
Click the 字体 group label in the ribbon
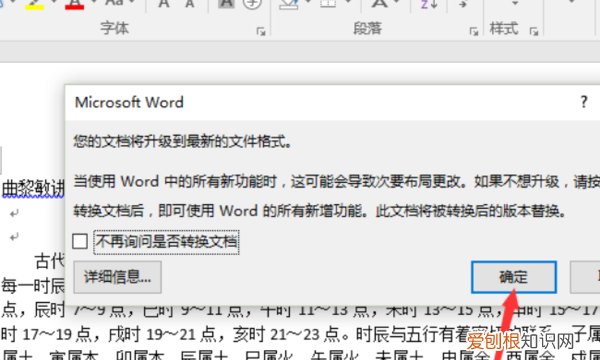pos(115,28)
